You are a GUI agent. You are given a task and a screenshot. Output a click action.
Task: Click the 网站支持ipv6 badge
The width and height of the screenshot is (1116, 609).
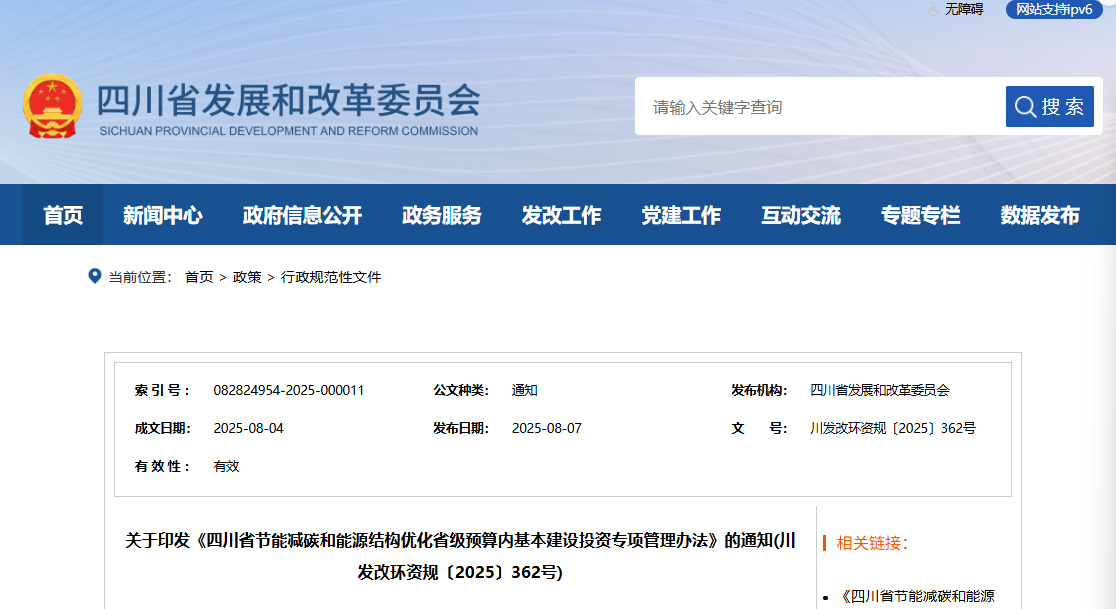[x=1055, y=9]
